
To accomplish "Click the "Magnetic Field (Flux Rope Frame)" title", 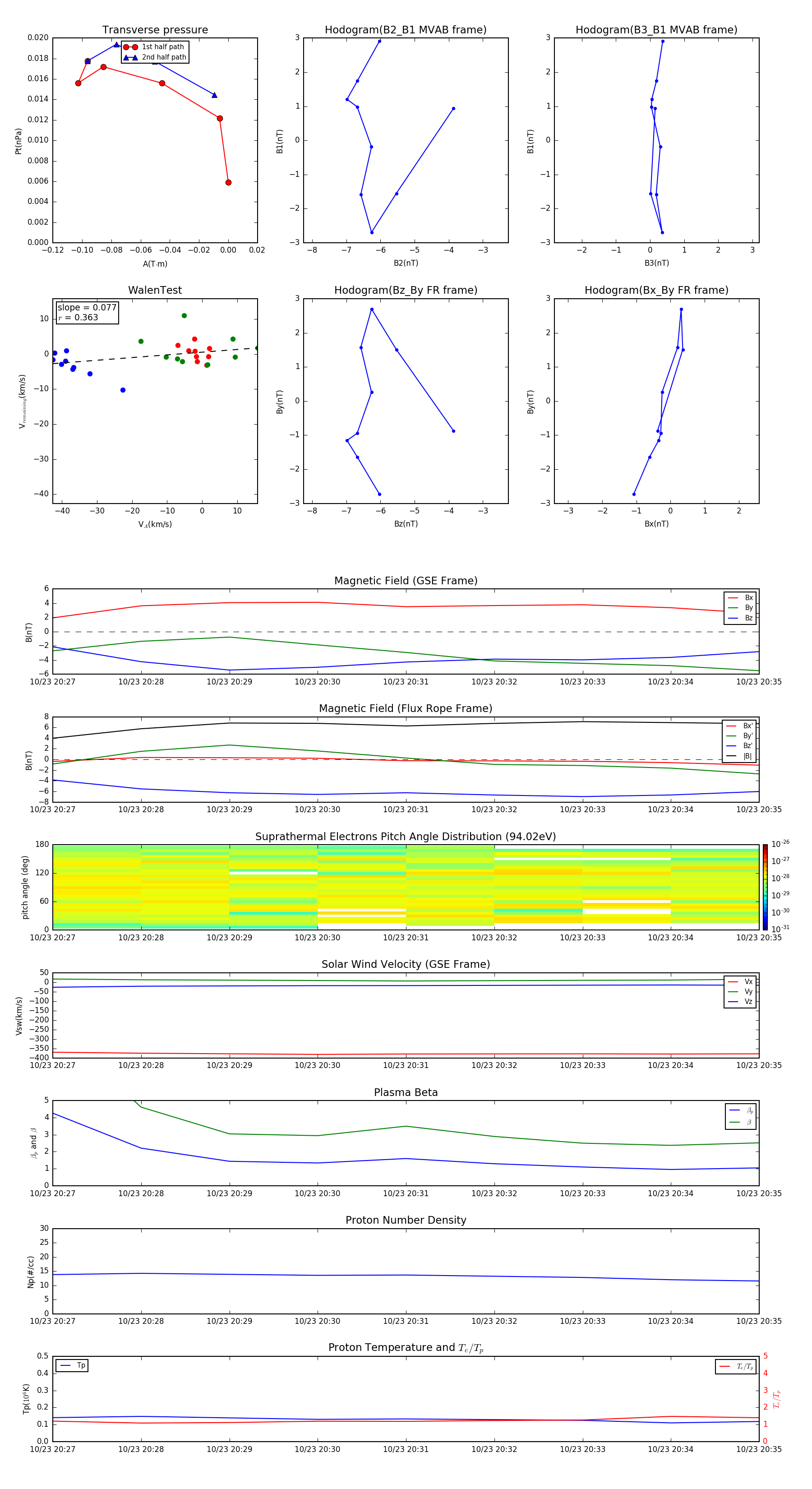I will (406, 709).
